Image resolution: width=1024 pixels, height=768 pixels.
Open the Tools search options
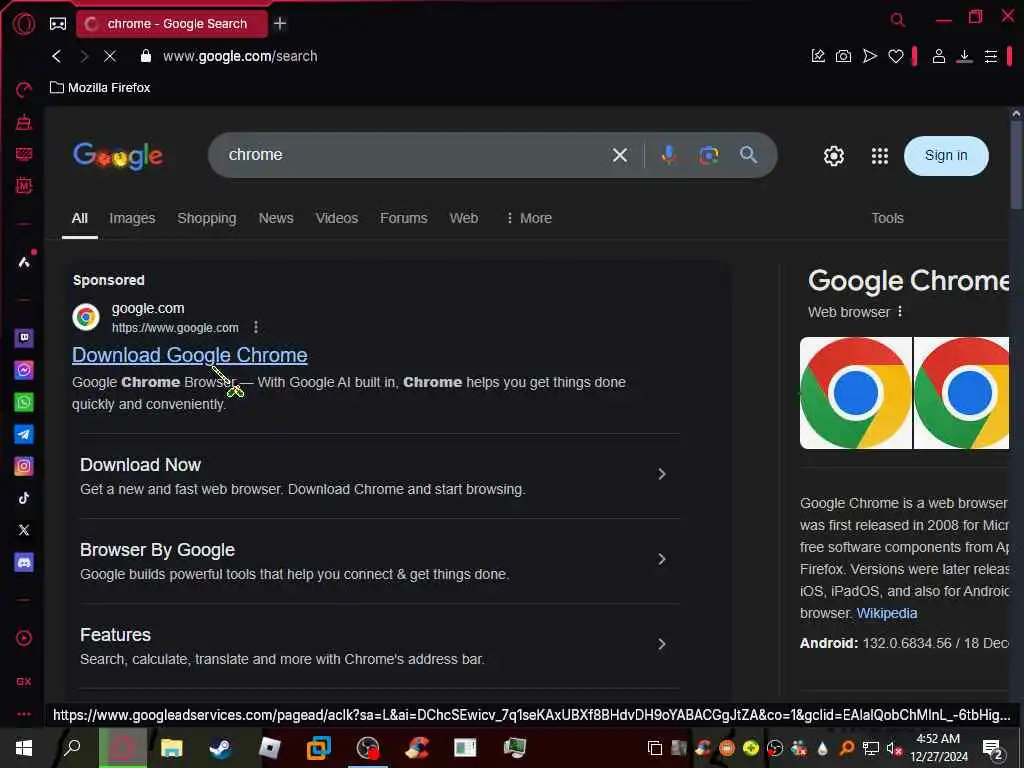click(887, 218)
